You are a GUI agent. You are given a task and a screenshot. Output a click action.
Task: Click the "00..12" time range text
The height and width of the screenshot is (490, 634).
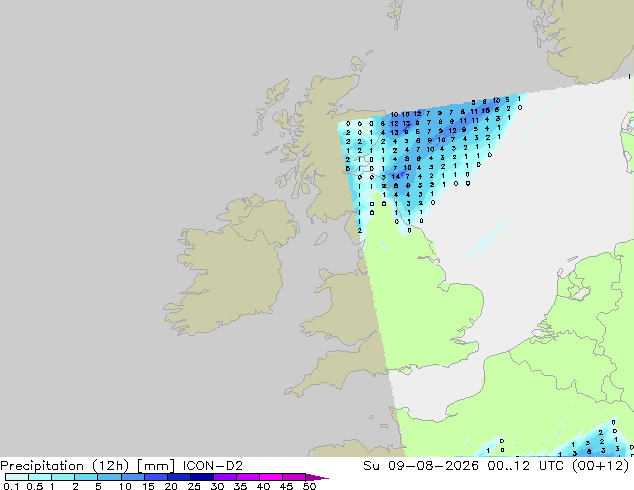click(509, 466)
